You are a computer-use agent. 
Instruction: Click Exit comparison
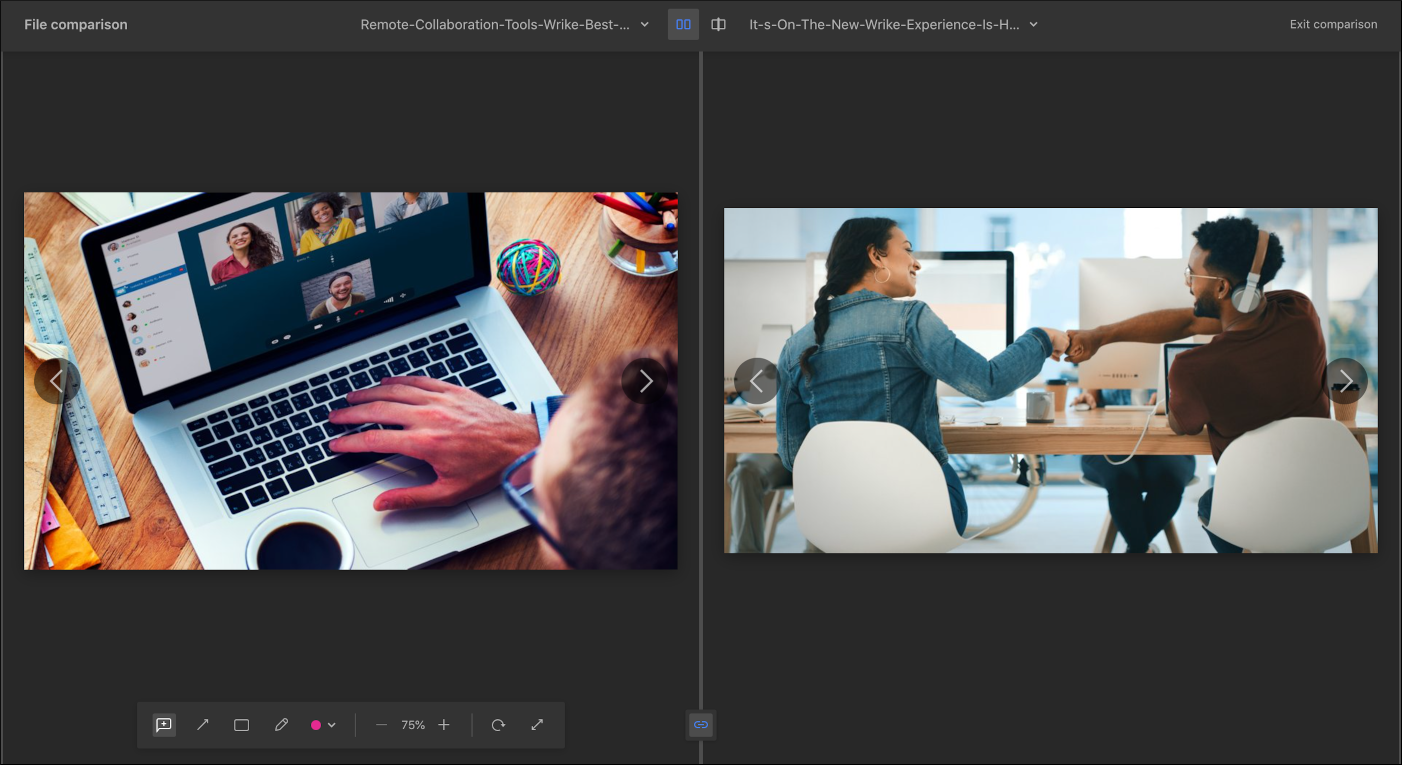pos(1333,24)
